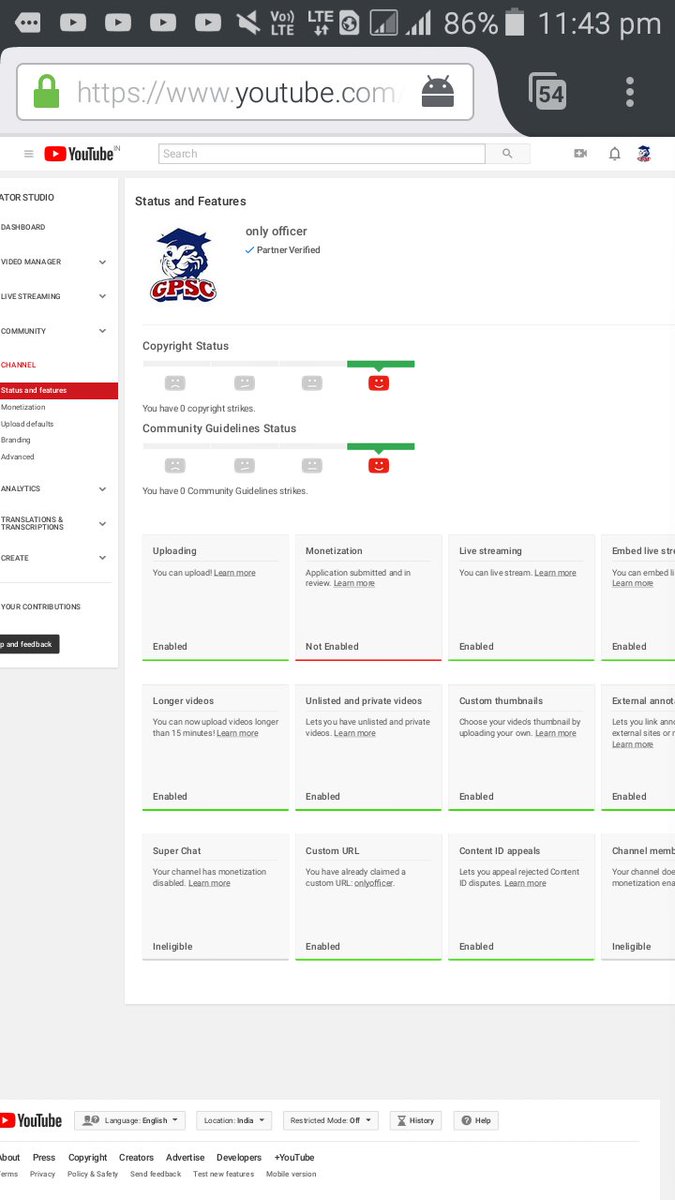Open the Restricted Mode: Off dropdown
This screenshot has width=675, height=1200.
(331, 1121)
